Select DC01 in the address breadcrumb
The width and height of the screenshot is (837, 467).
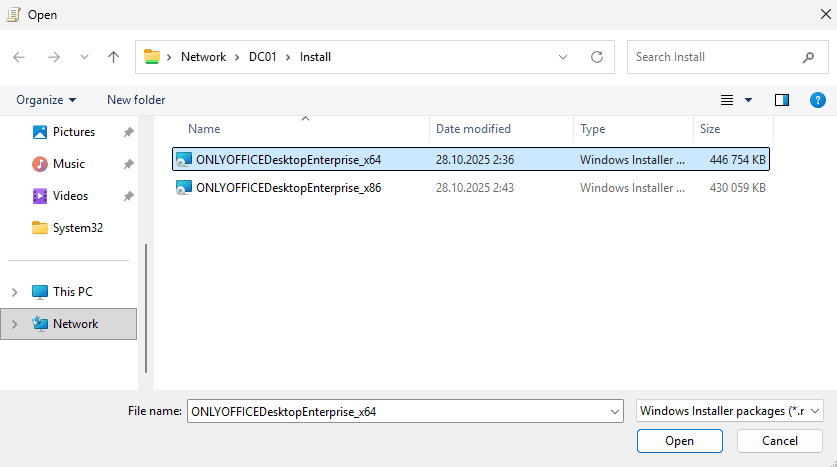tap(263, 57)
